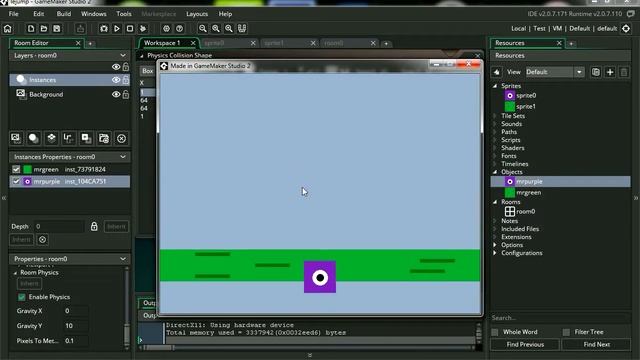Click the Find Previous button
Screen dimensions: 640x360
(525, 344)
